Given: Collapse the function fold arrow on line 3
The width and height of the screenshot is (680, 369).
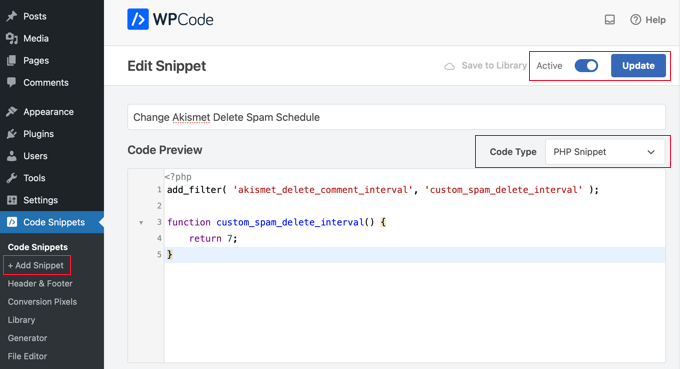Looking at the screenshot, I should coord(141,222).
